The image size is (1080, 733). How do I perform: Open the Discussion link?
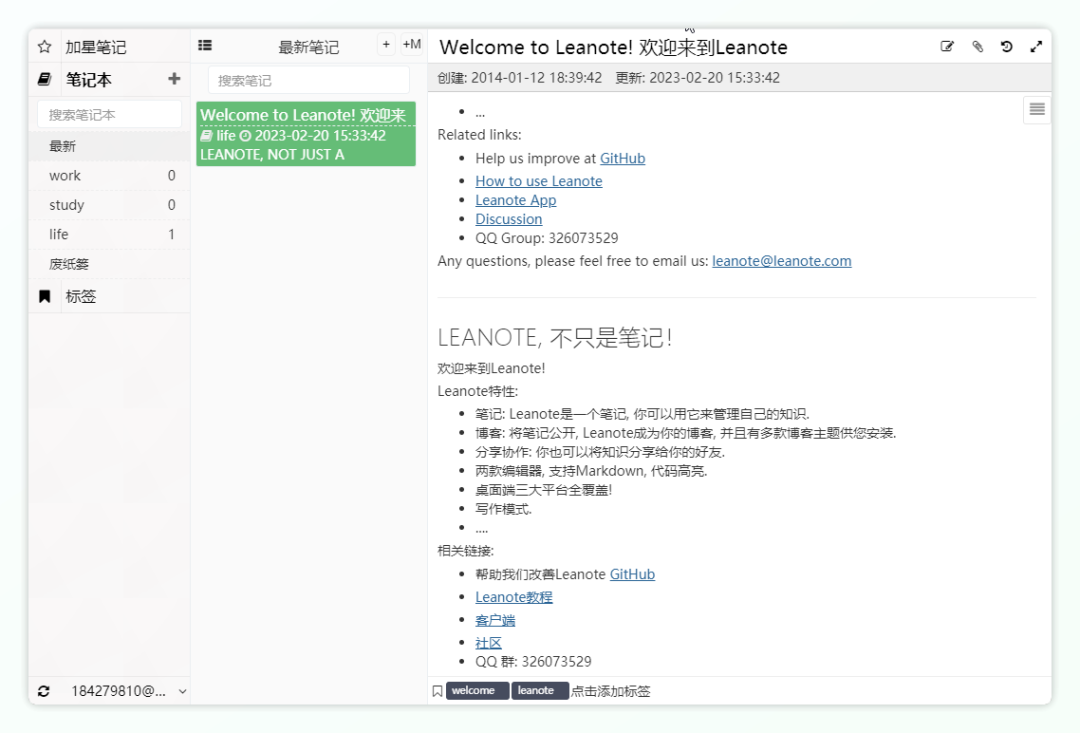508,219
